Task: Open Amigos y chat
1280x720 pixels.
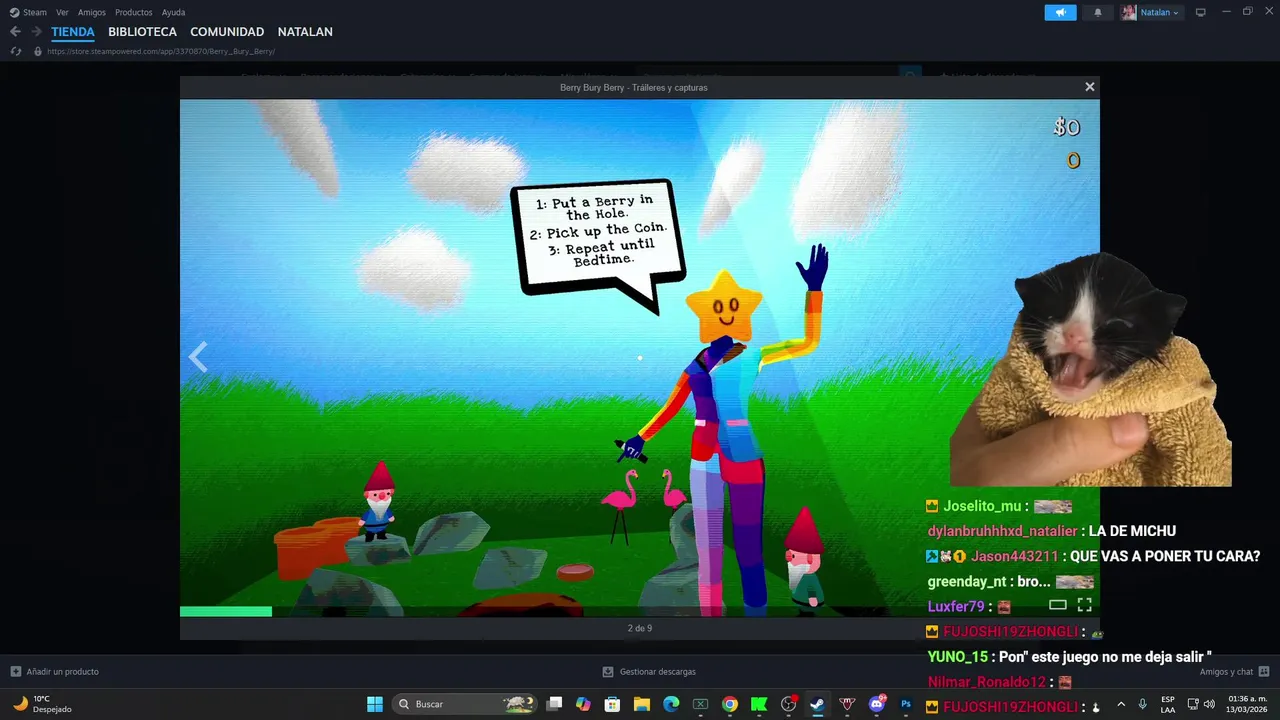Action: pos(1234,672)
